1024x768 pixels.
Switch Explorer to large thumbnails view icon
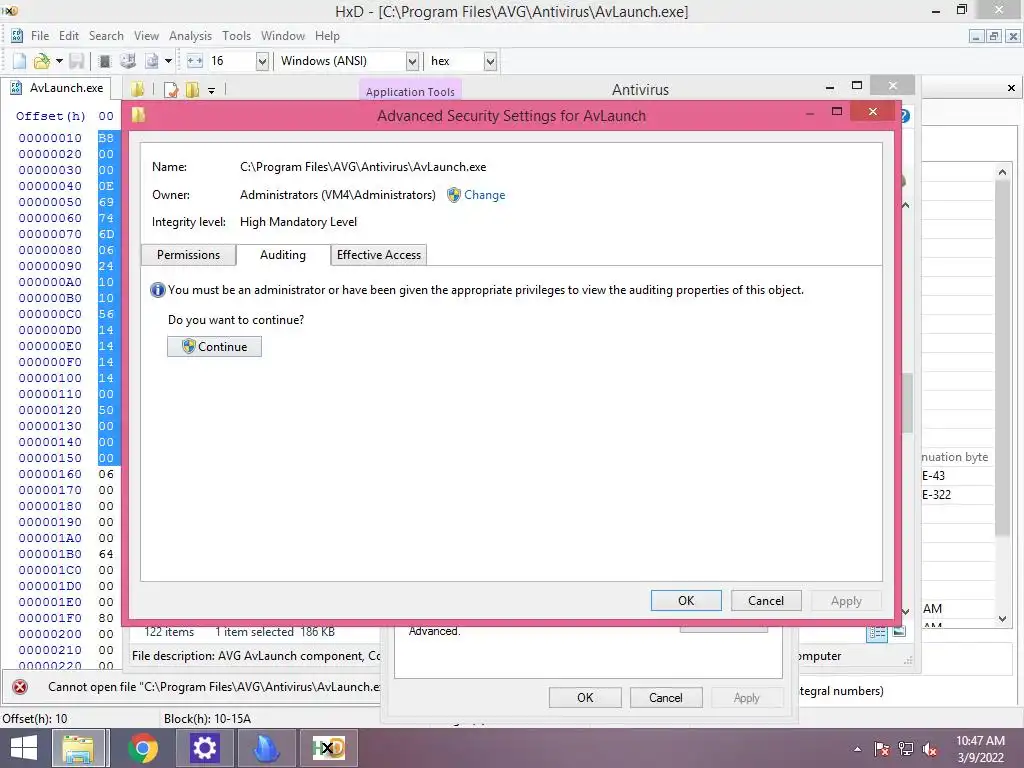click(x=899, y=631)
